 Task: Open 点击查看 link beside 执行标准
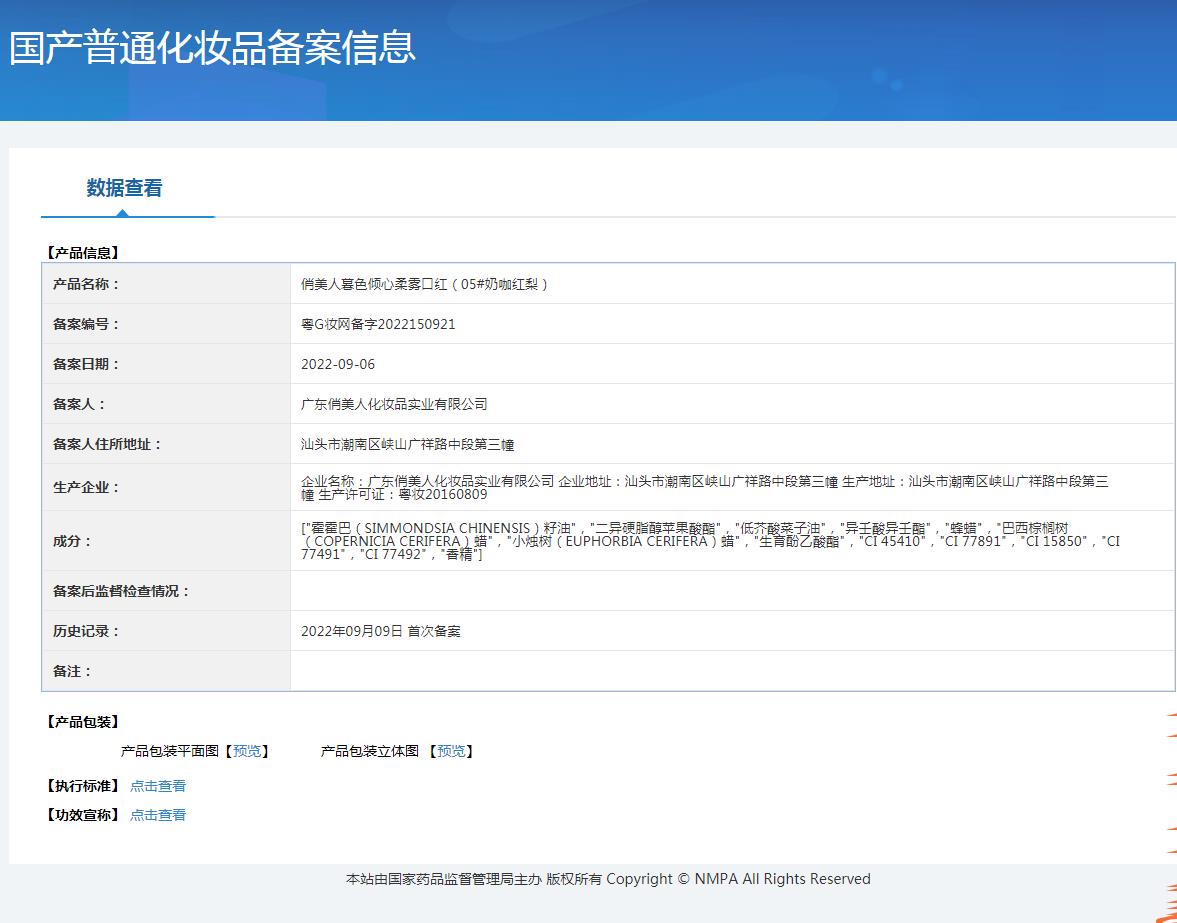[158, 786]
